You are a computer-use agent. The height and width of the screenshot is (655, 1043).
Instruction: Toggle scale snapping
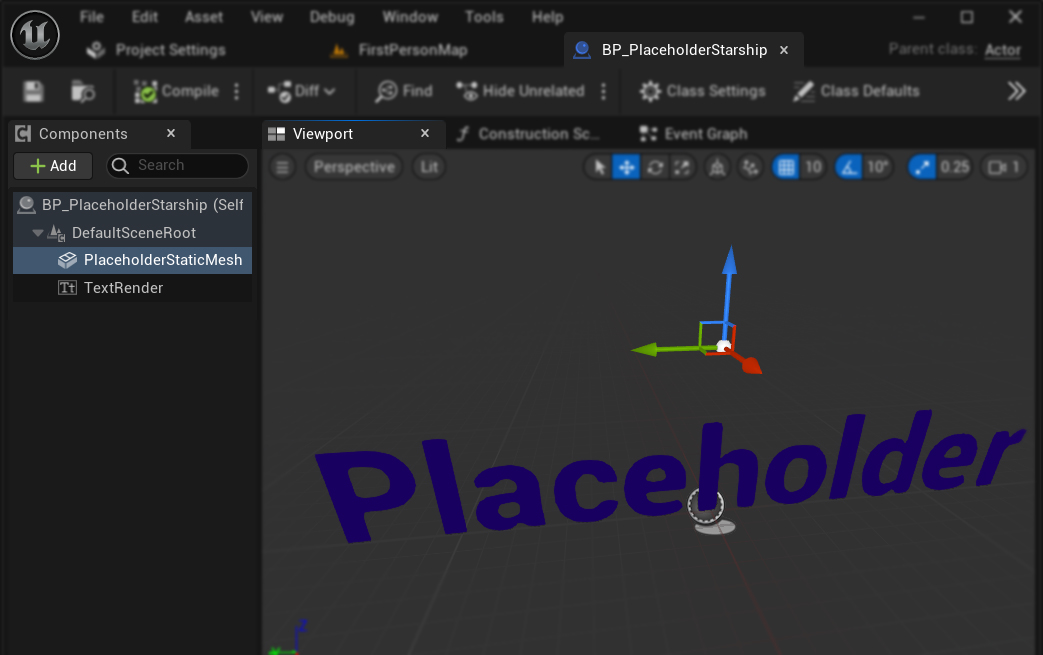(923, 167)
